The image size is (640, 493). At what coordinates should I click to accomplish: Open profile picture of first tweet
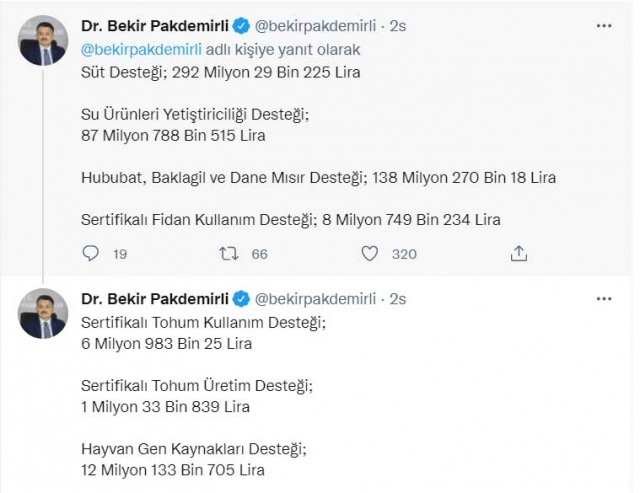(x=43, y=40)
